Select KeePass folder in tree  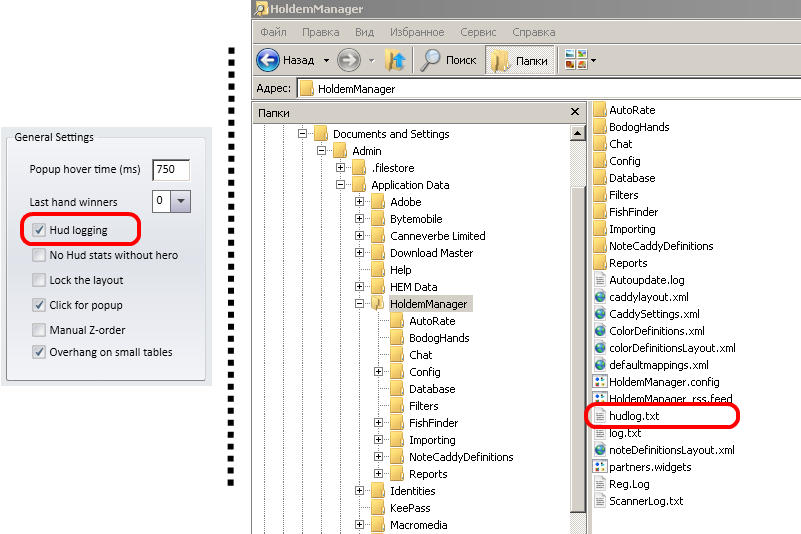point(410,508)
